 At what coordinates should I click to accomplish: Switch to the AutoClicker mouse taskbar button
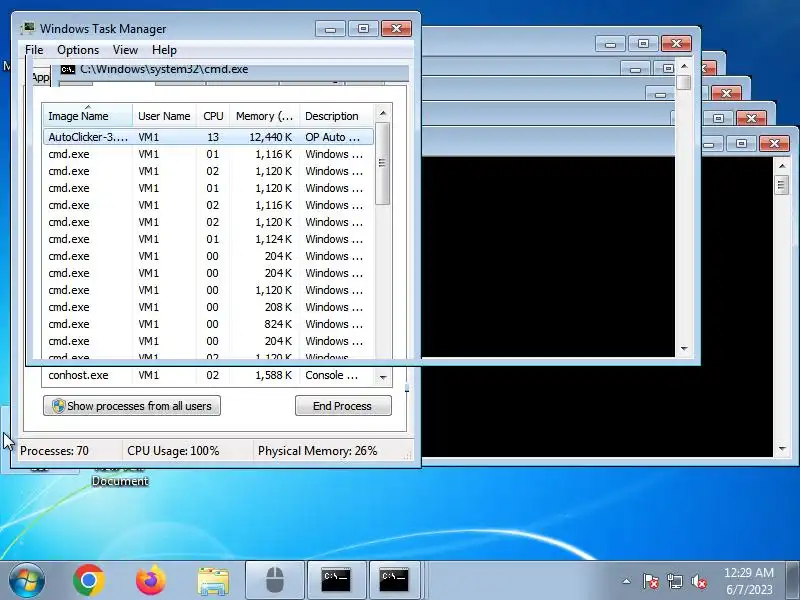coord(275,581)
